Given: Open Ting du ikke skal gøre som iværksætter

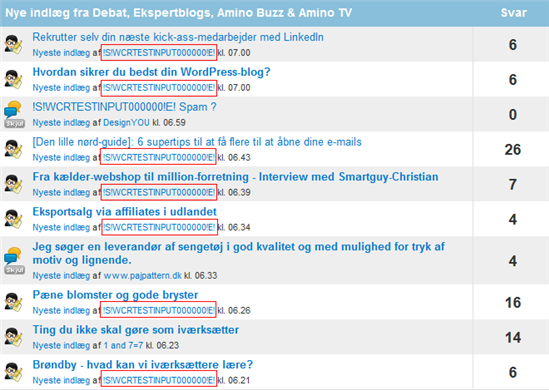Looking at the screenshot, I should point(135,330).
